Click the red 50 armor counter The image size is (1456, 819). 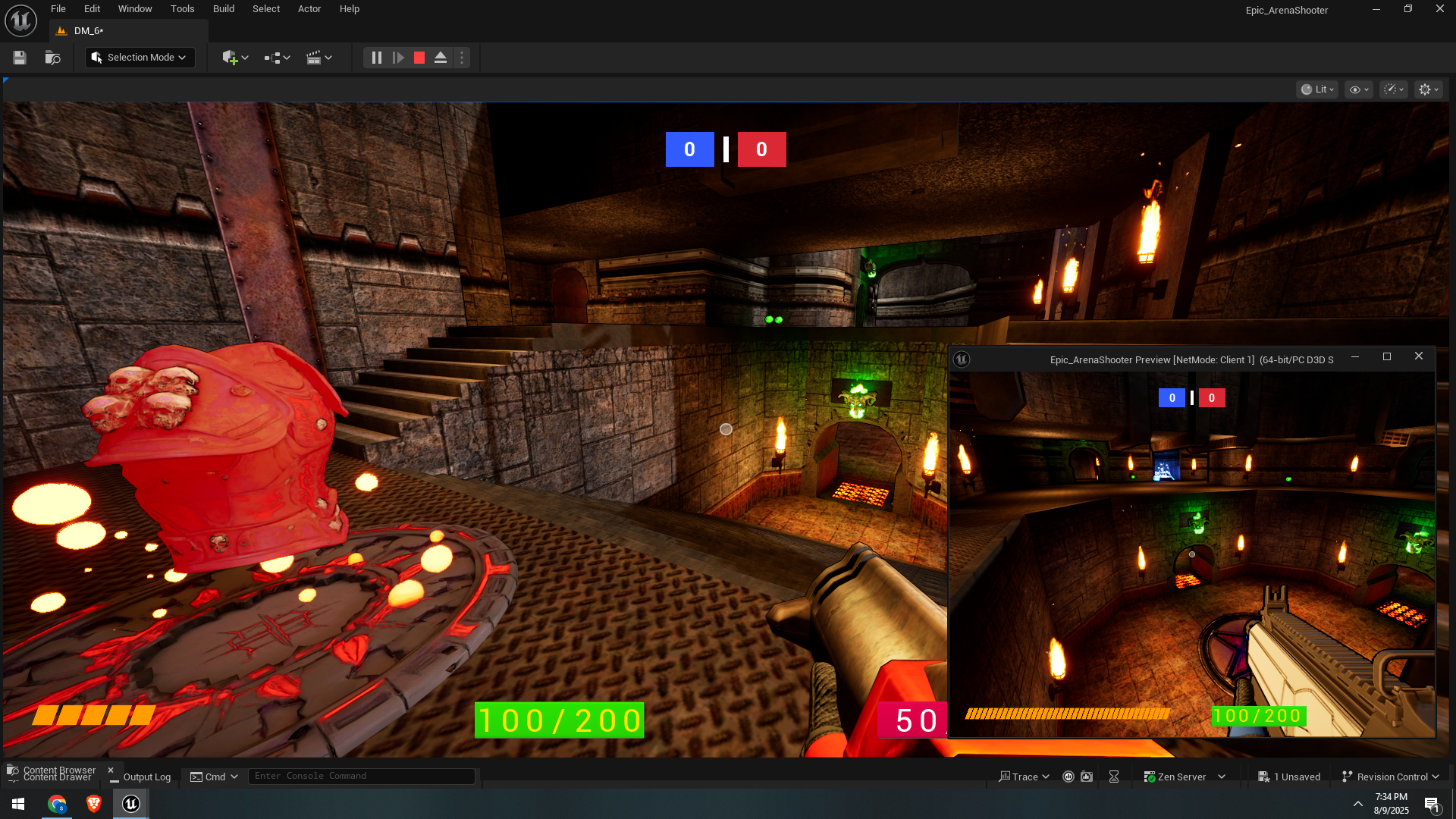[913, 720]
